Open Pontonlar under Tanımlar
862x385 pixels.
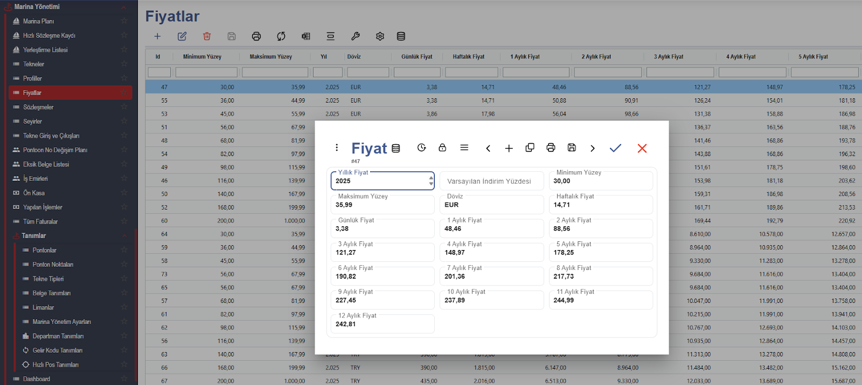[45, 250]
